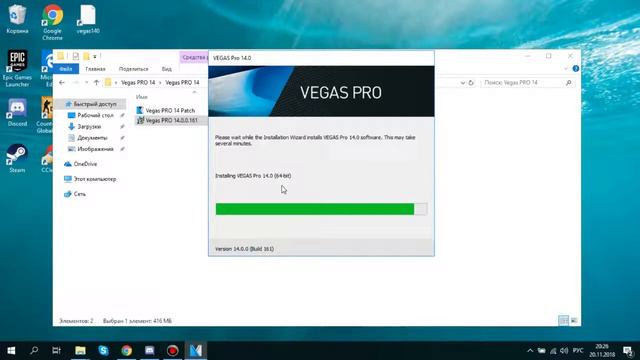Open the Файл tab in Explorer
The image size is (640, 360).
(66, 69)
